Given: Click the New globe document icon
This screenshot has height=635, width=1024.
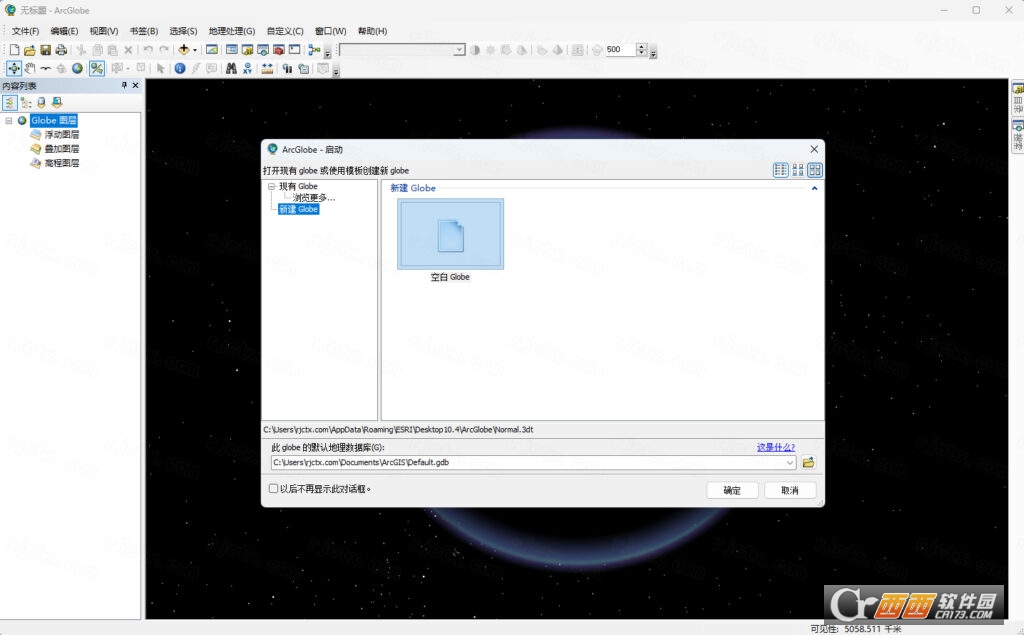Looking at the screenshot, I should 14,50.
